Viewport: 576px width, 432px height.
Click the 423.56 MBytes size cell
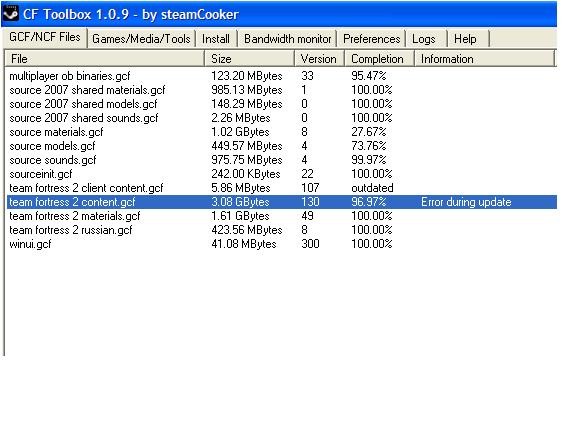[246, 230]
